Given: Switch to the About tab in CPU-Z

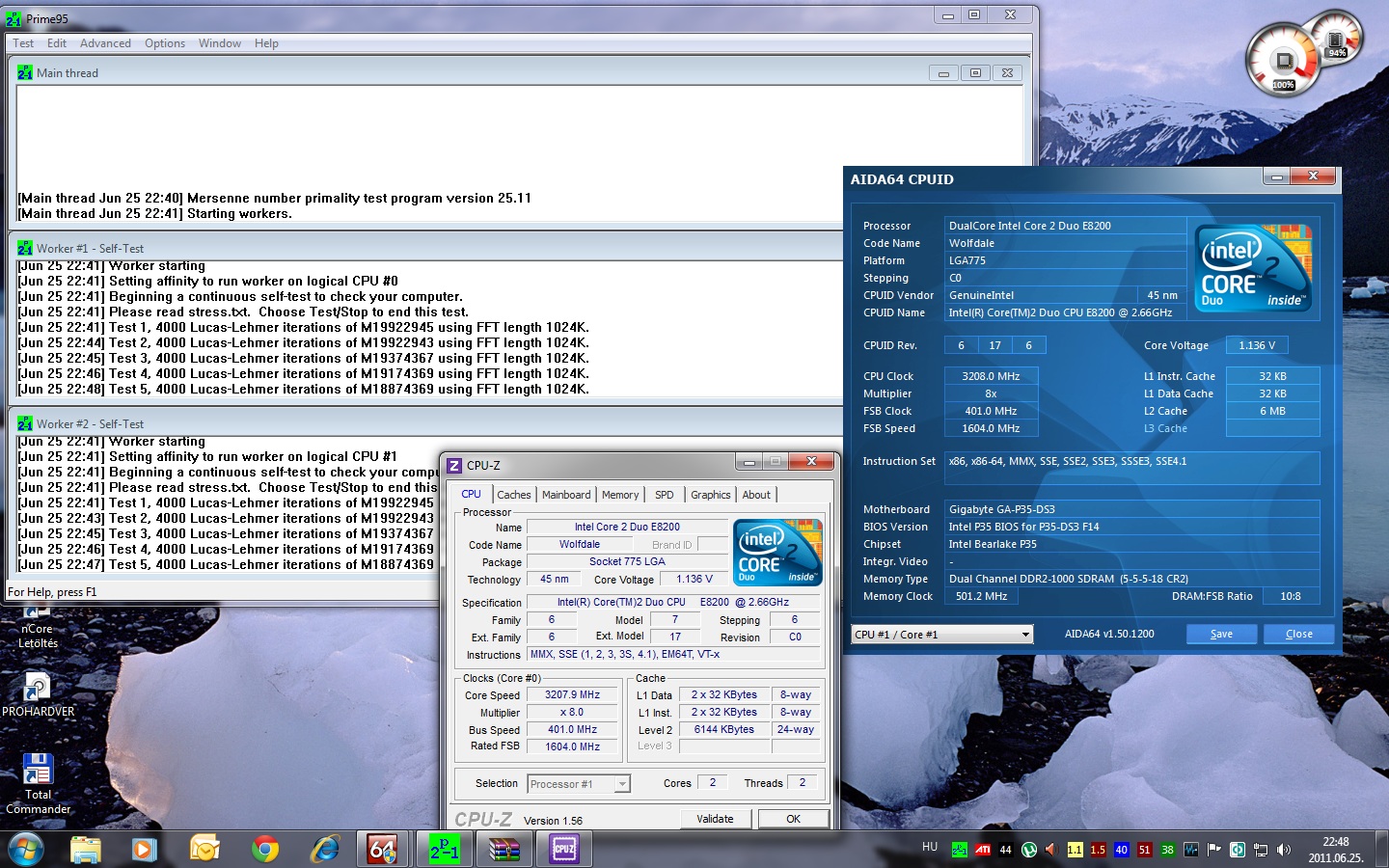Looking at the screenshot, I should [756, 495].
